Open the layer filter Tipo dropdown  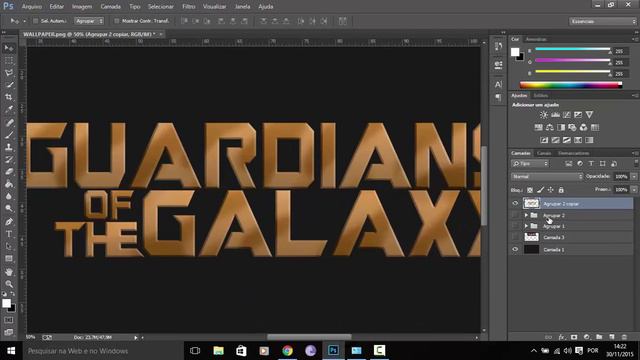(x=530, y=164)
